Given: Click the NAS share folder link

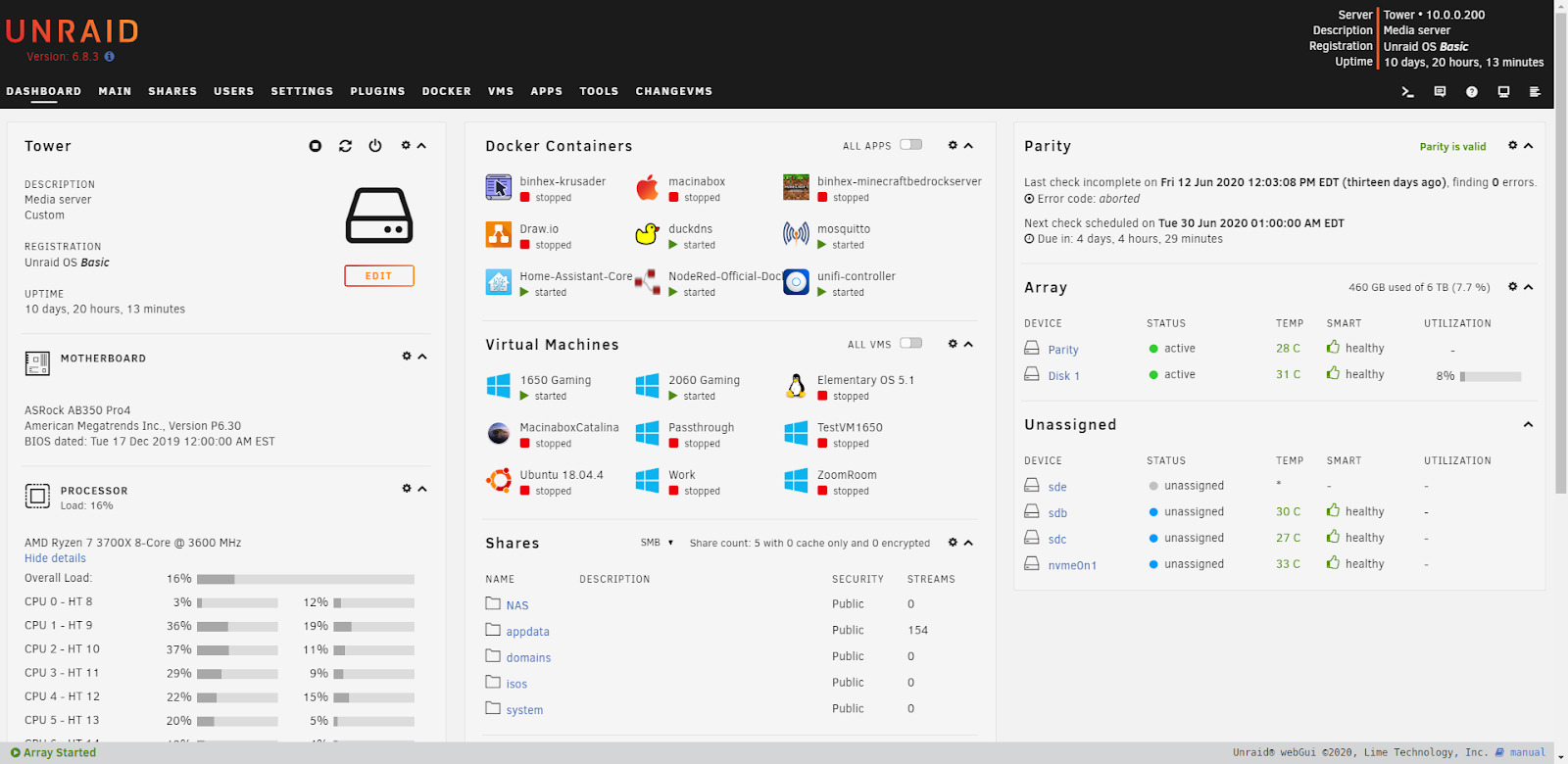Looking at the screenshot, I should point(517,605).
